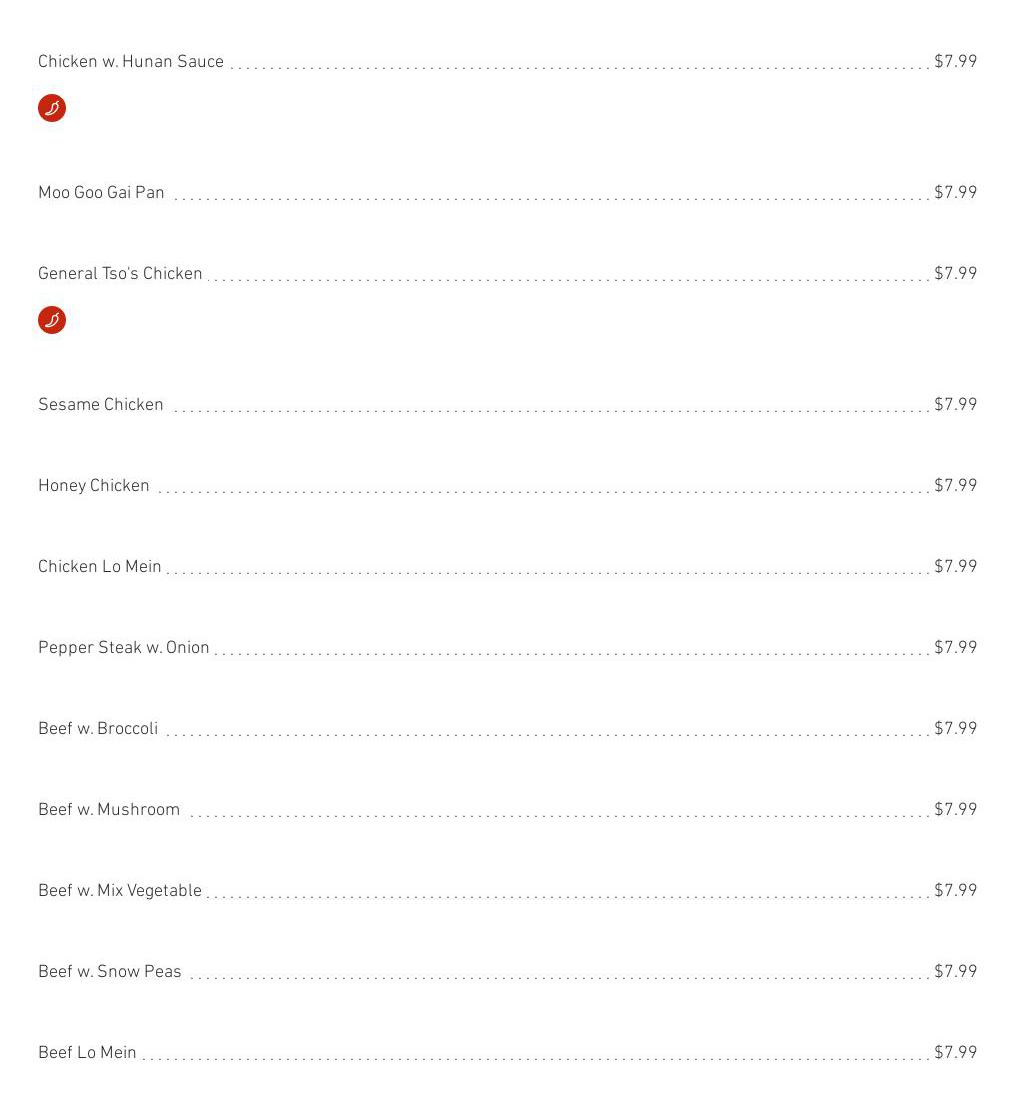The image size is (1015, 1103).
Task: Click the Beef w. Mushroom item
Action: point(109,810)
